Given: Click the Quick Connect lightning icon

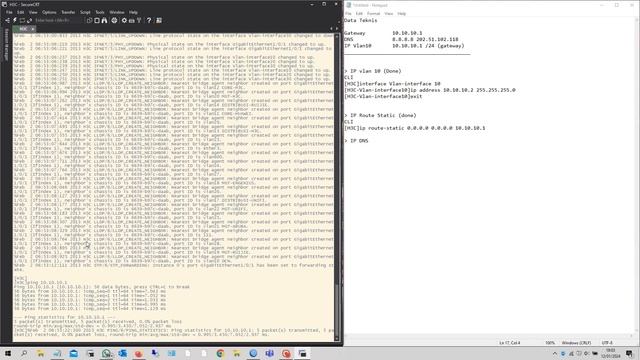Looking at the screenshot, I should [x=15, y=20].
